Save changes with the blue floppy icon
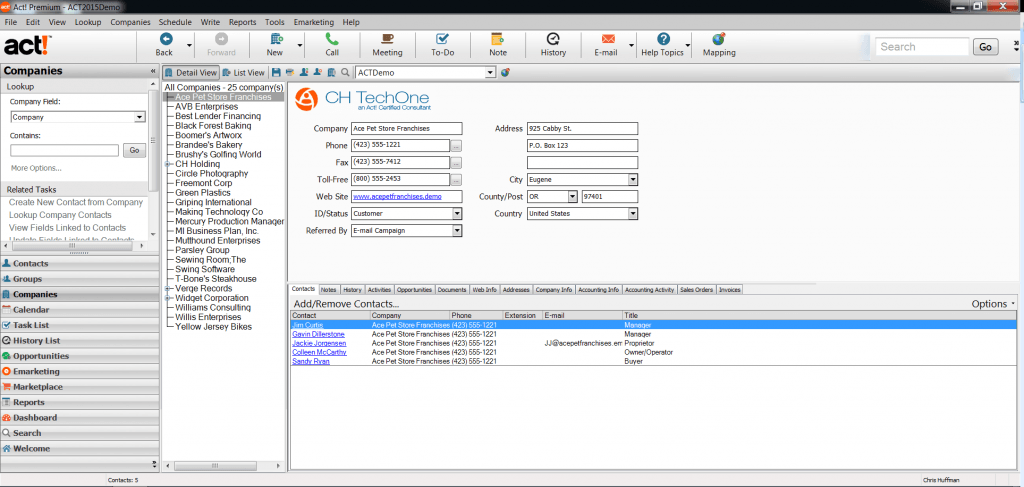The height and width of the screenshot is (487, 1024). click(x=277, y=72)
